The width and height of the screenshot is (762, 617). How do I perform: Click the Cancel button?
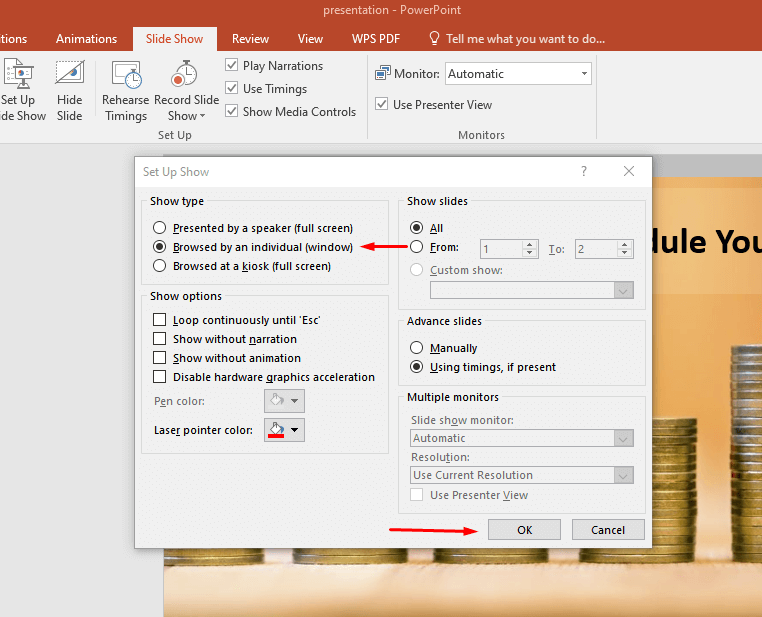pos(608,530)
